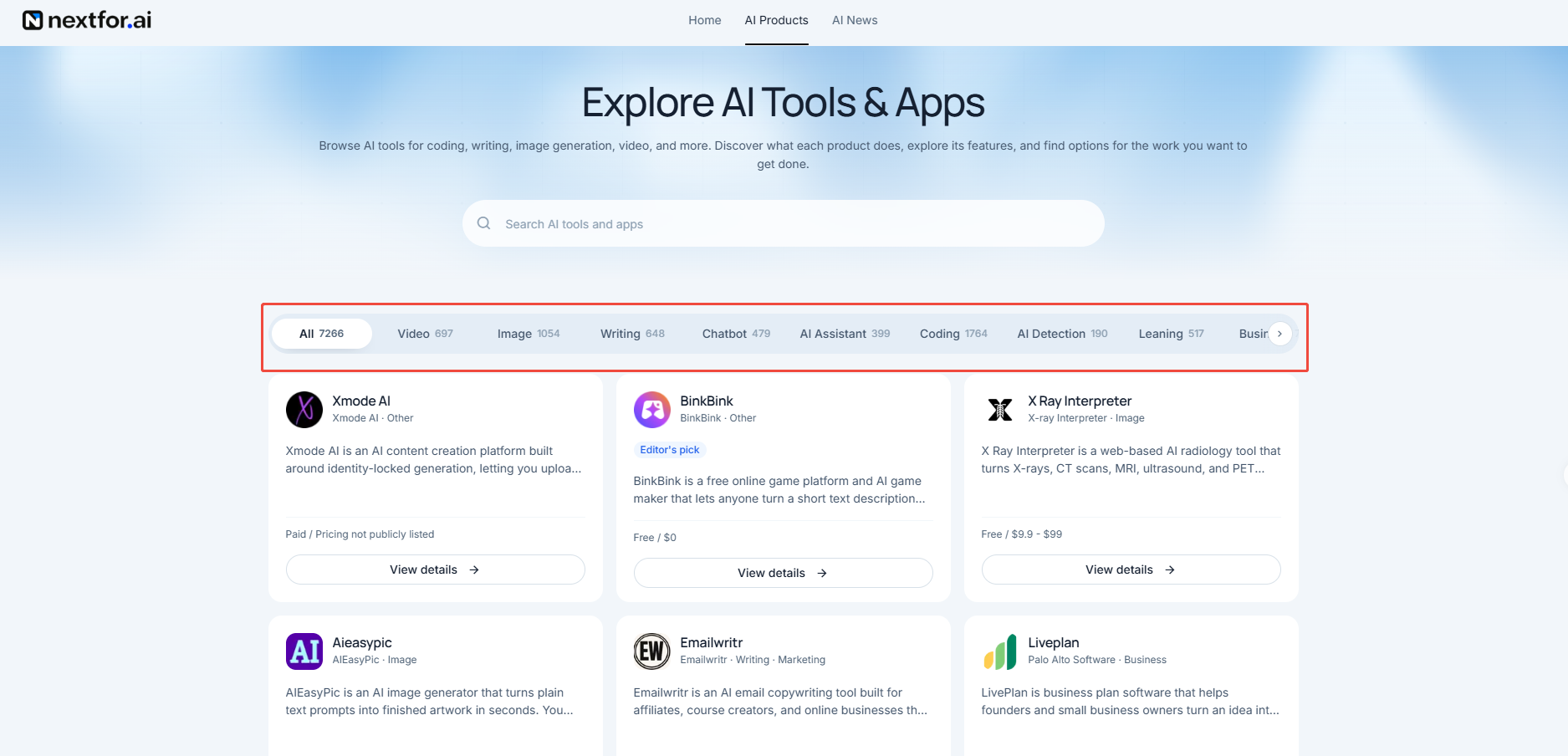
Task: Open the Home menu item
Action: tap(705, 20)
